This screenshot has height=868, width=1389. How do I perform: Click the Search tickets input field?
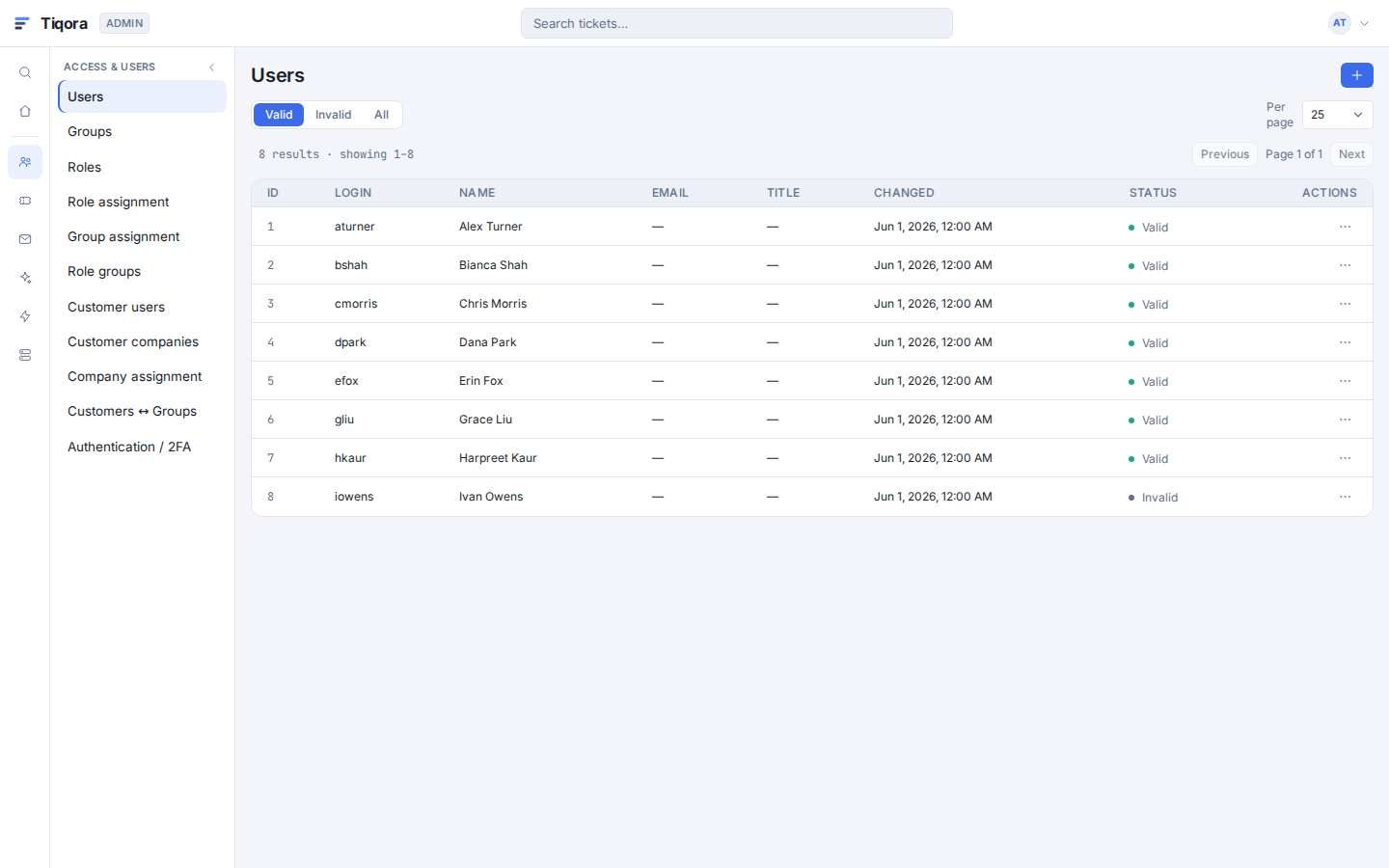click(x=737, y=23)
